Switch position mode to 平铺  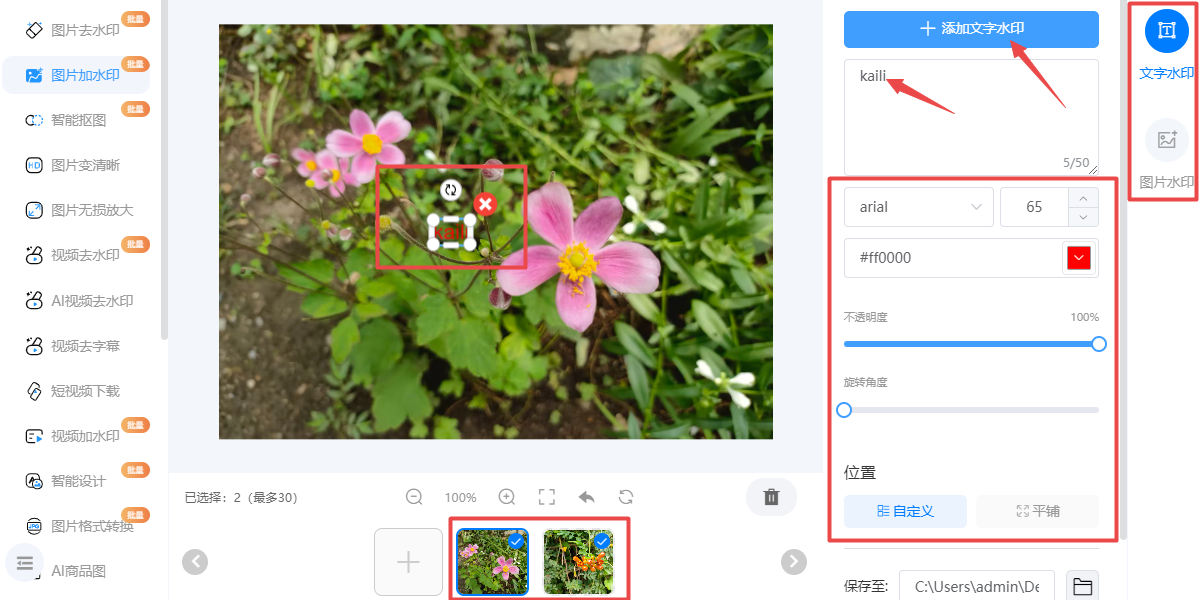[1037, 511]
